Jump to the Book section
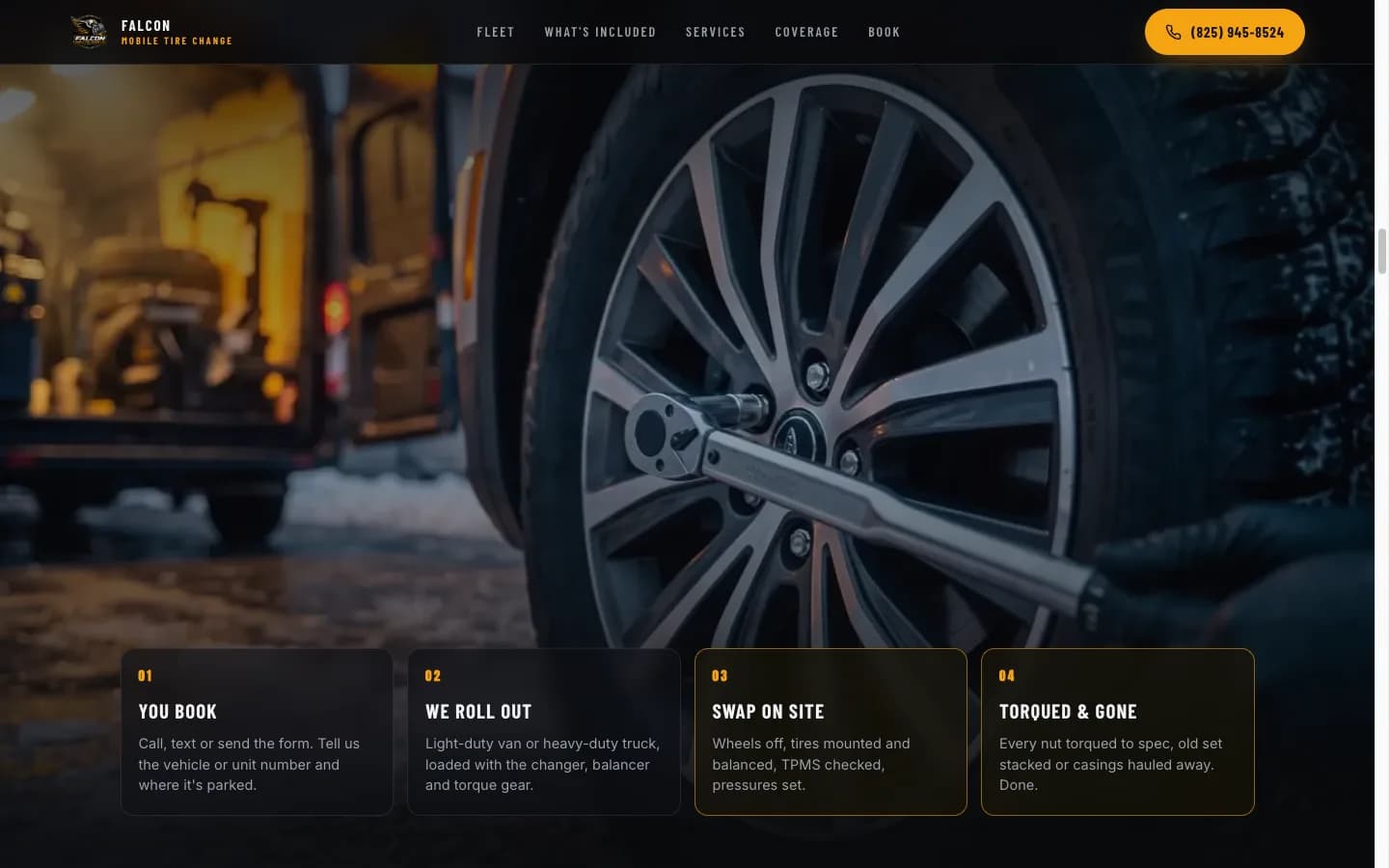Viewport: 1389px width, 868px height. click(884, 32)
